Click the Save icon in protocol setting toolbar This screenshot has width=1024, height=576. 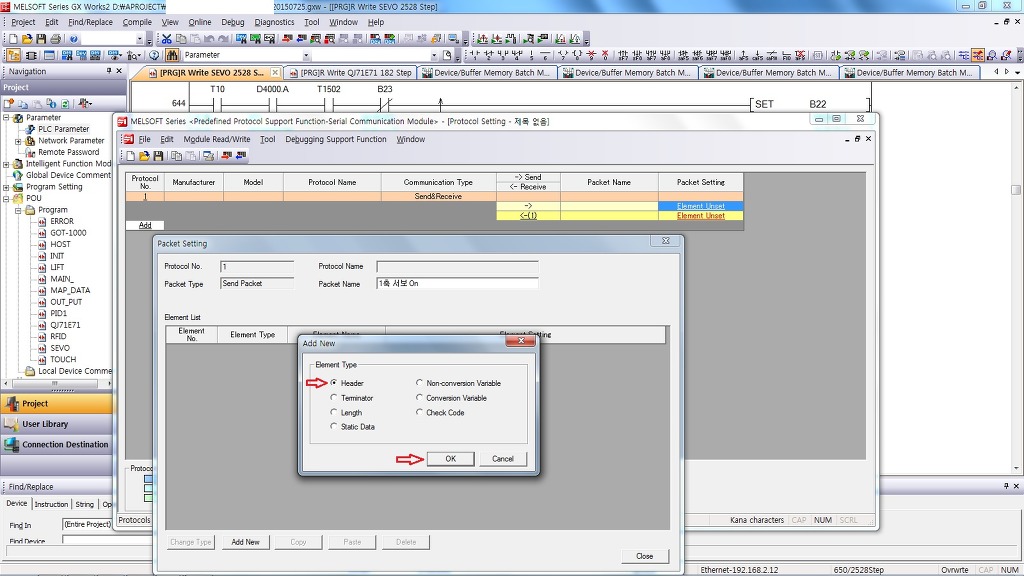click(158, 156)
